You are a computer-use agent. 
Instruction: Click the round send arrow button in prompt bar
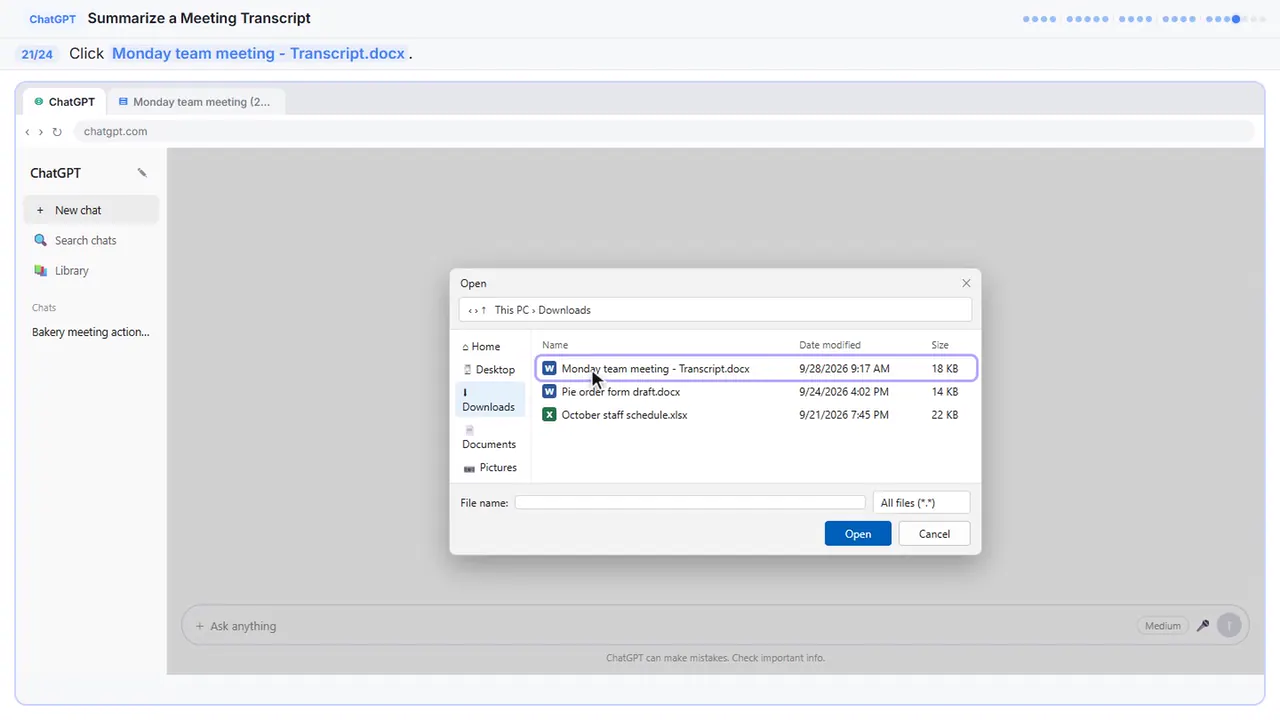point(1229,626)
